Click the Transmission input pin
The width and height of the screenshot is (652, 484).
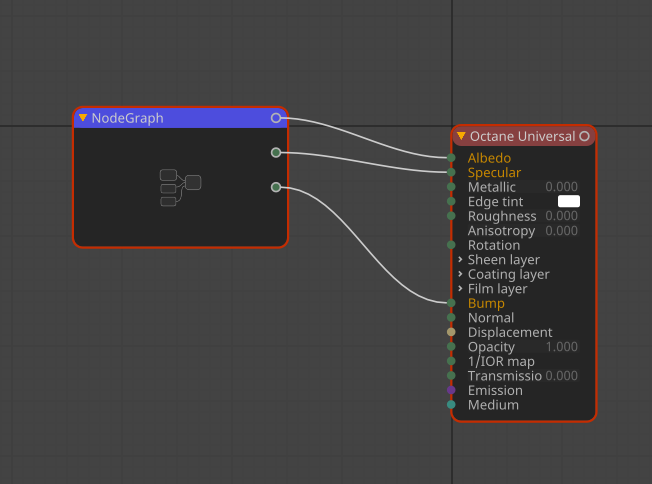[x=451, y=375]
